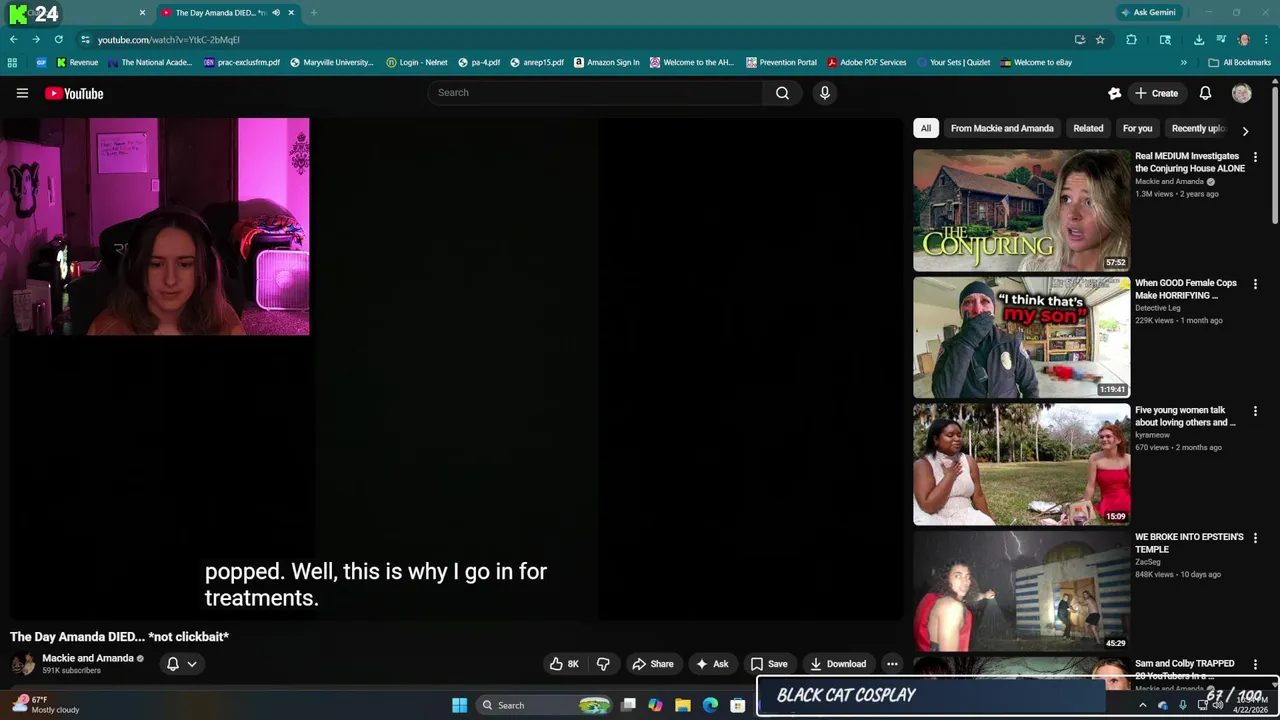
Task: Open bookmarks bar apps grid icon
Action: pyautogui.click(x=12, y=62)
